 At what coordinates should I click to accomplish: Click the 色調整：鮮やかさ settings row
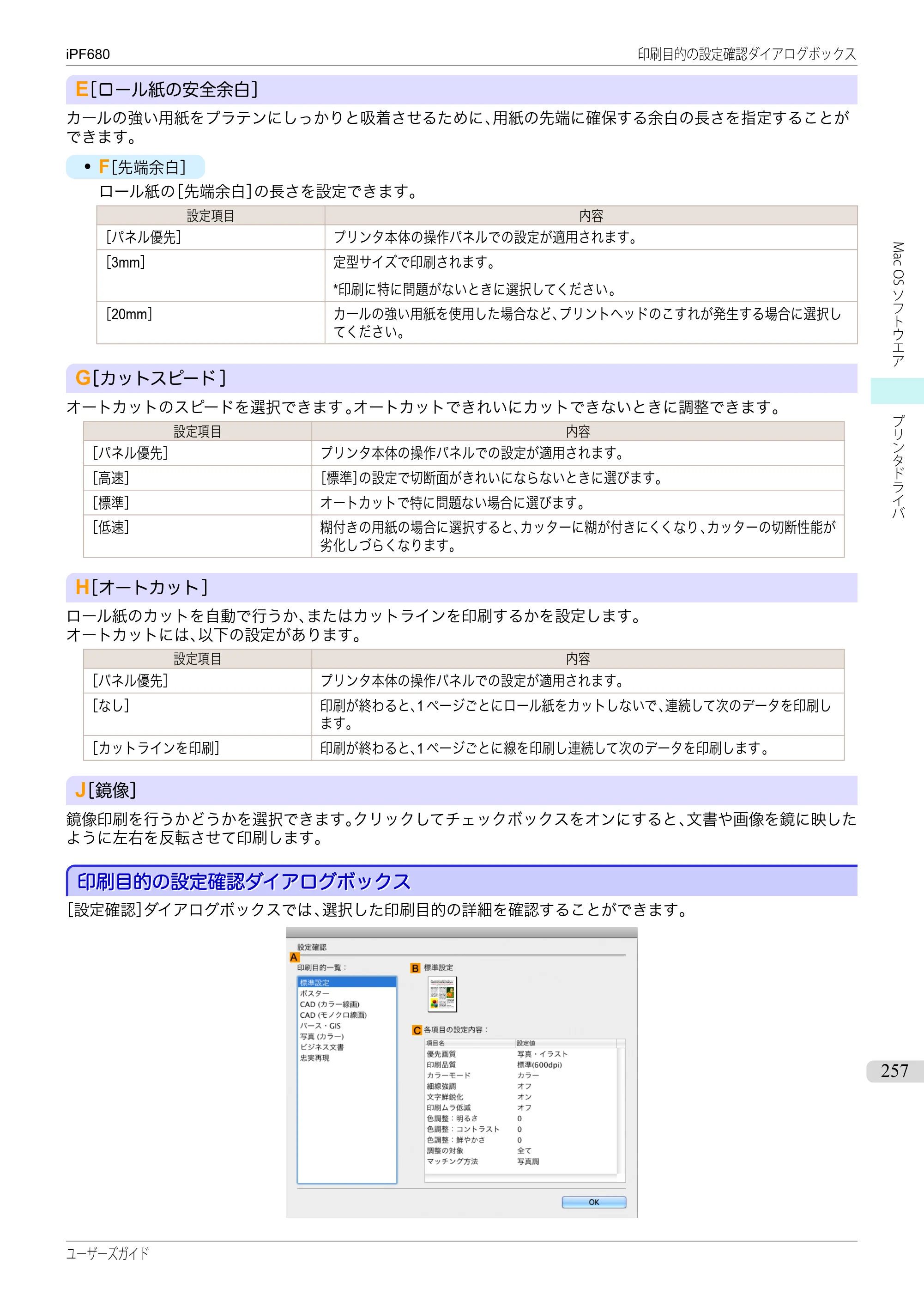click(x=520, y=1140)
